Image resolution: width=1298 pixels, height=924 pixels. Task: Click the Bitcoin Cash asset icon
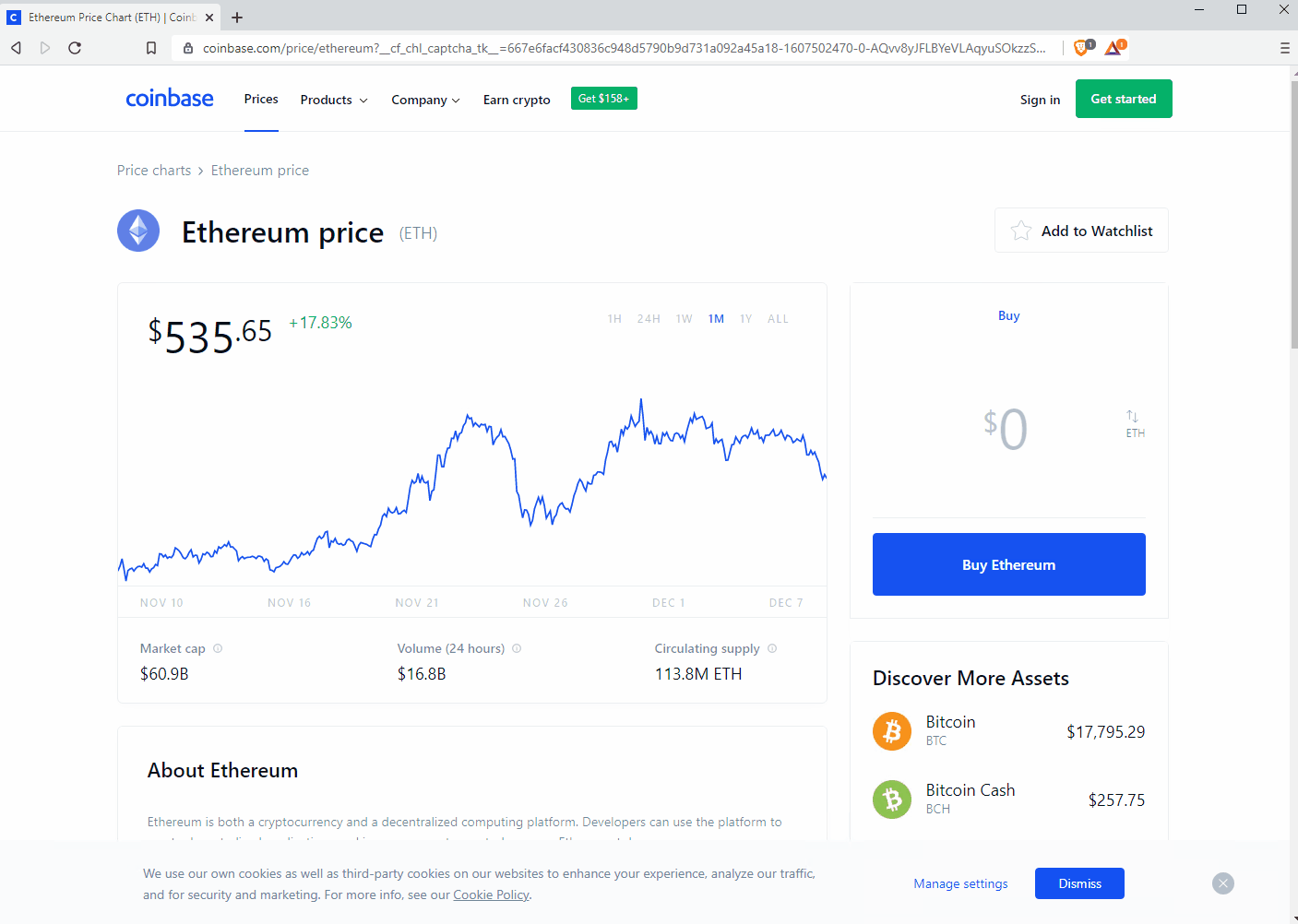[x=891, y=799]
